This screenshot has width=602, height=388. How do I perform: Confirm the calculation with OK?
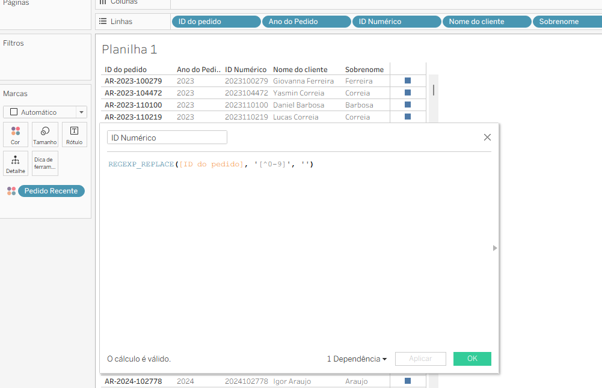pos(472,358)
